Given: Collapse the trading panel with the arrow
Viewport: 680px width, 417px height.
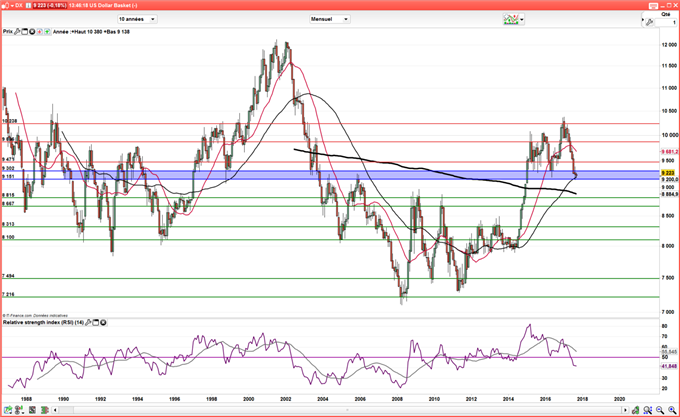Looking at the screenshot, I should pos(643,20).
